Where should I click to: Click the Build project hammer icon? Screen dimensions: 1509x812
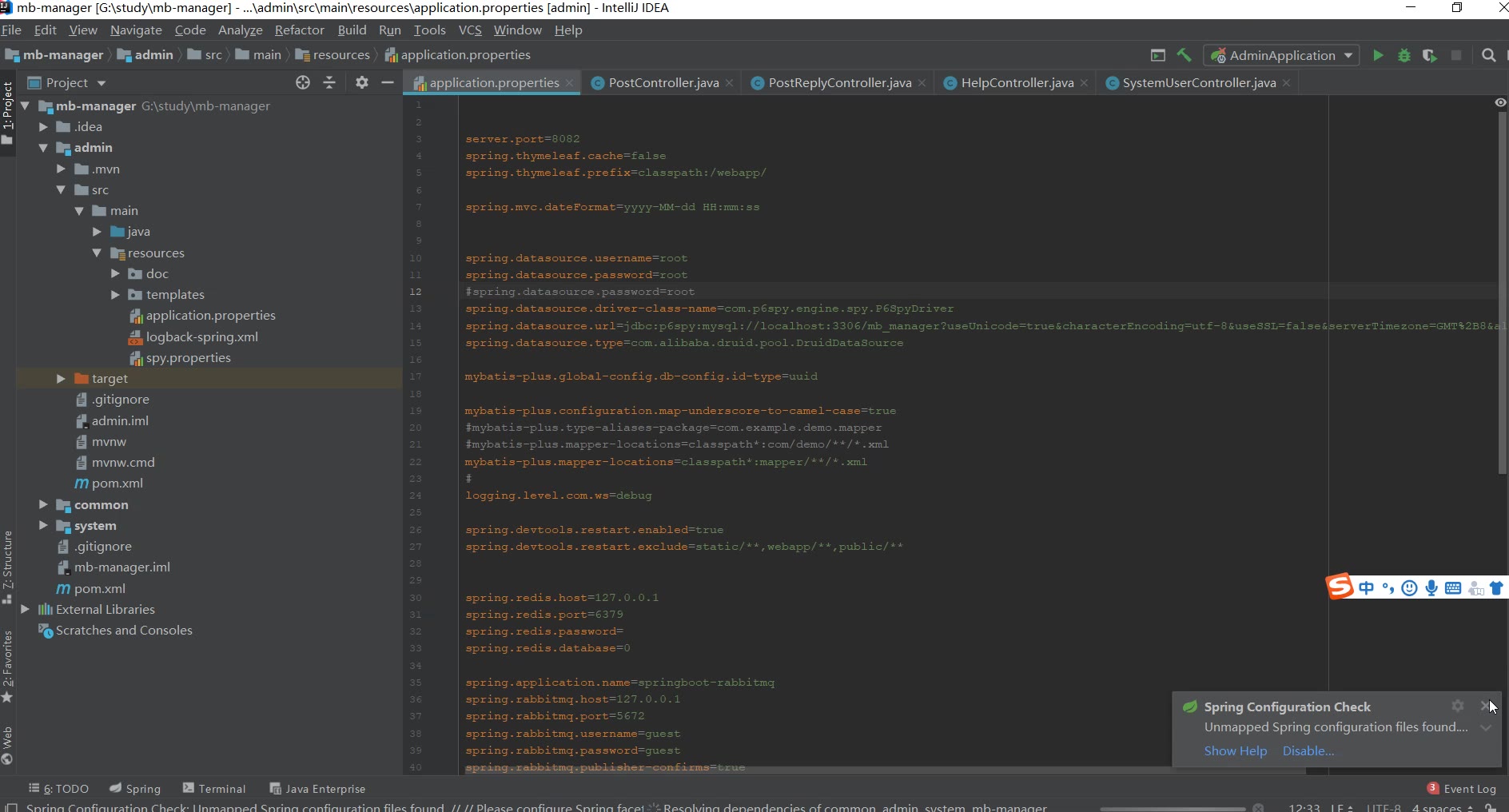[1184, 55]
